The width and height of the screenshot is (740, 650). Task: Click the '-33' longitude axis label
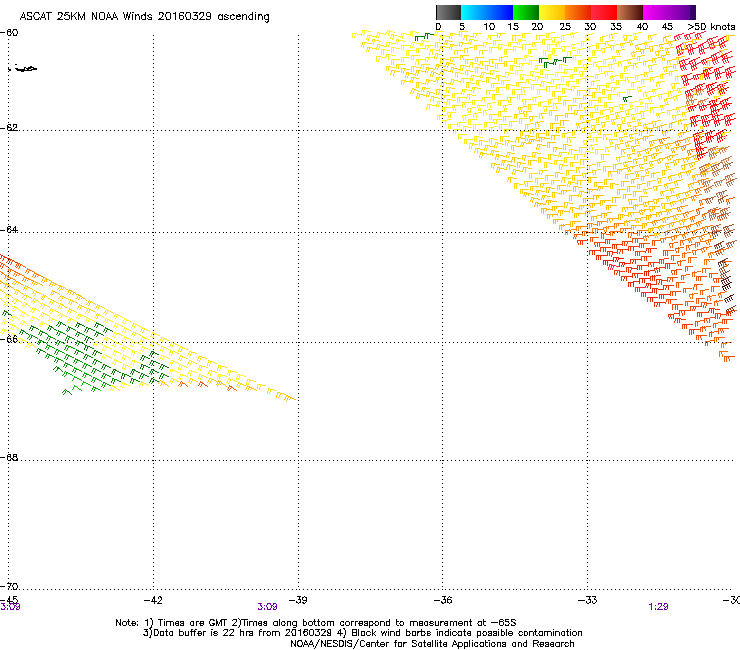588,600
